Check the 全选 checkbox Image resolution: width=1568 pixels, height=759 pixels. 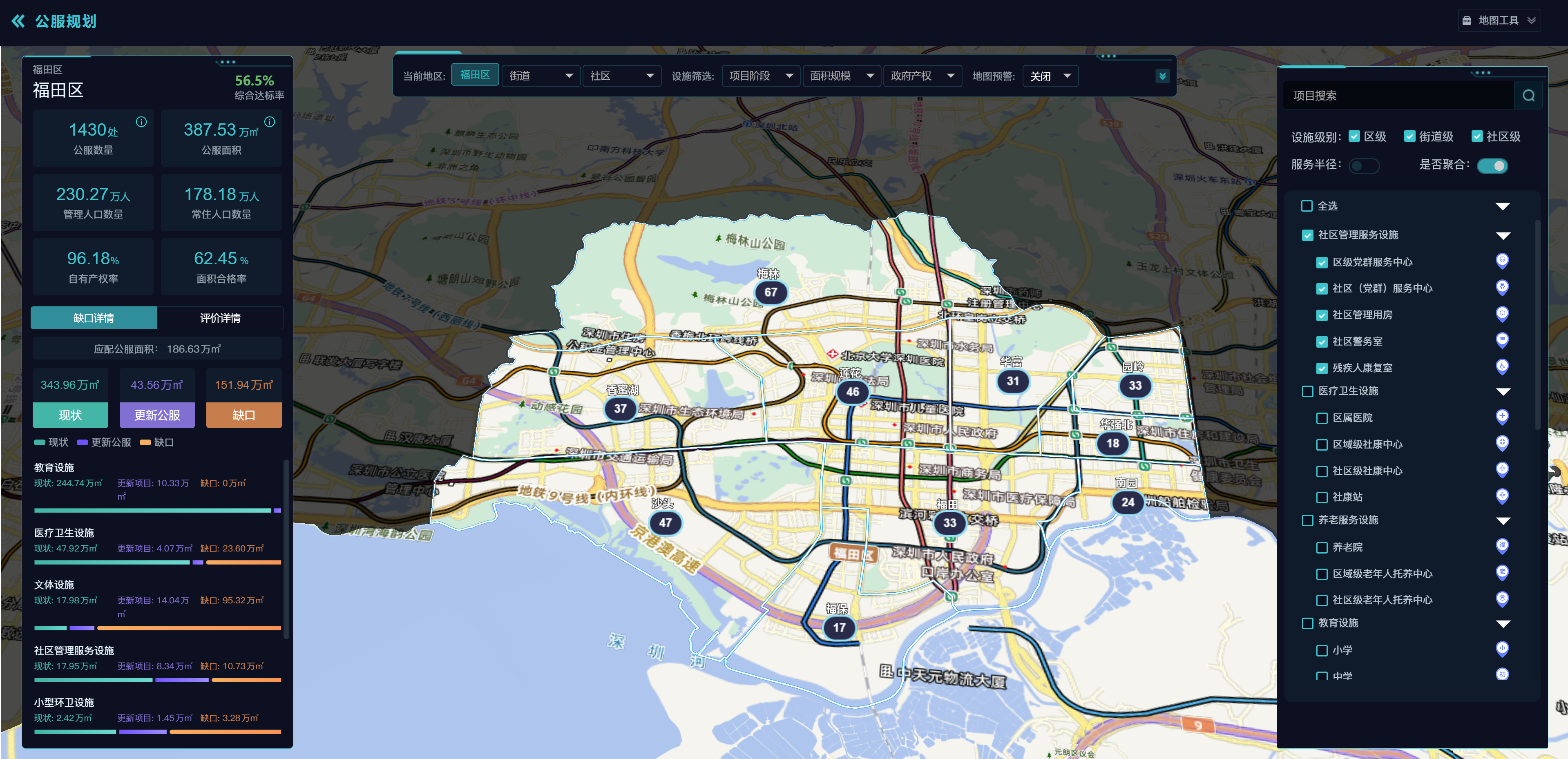click(1306, 206)
